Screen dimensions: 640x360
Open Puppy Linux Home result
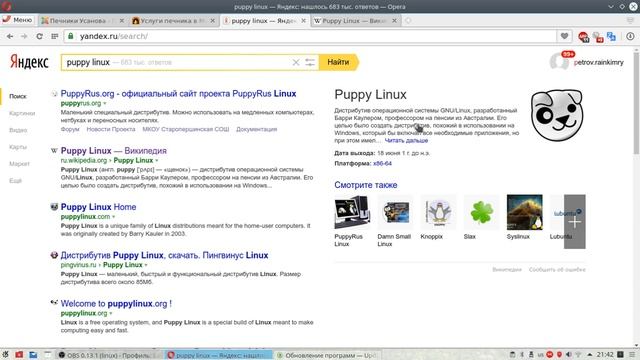click(x=98, y=207)
